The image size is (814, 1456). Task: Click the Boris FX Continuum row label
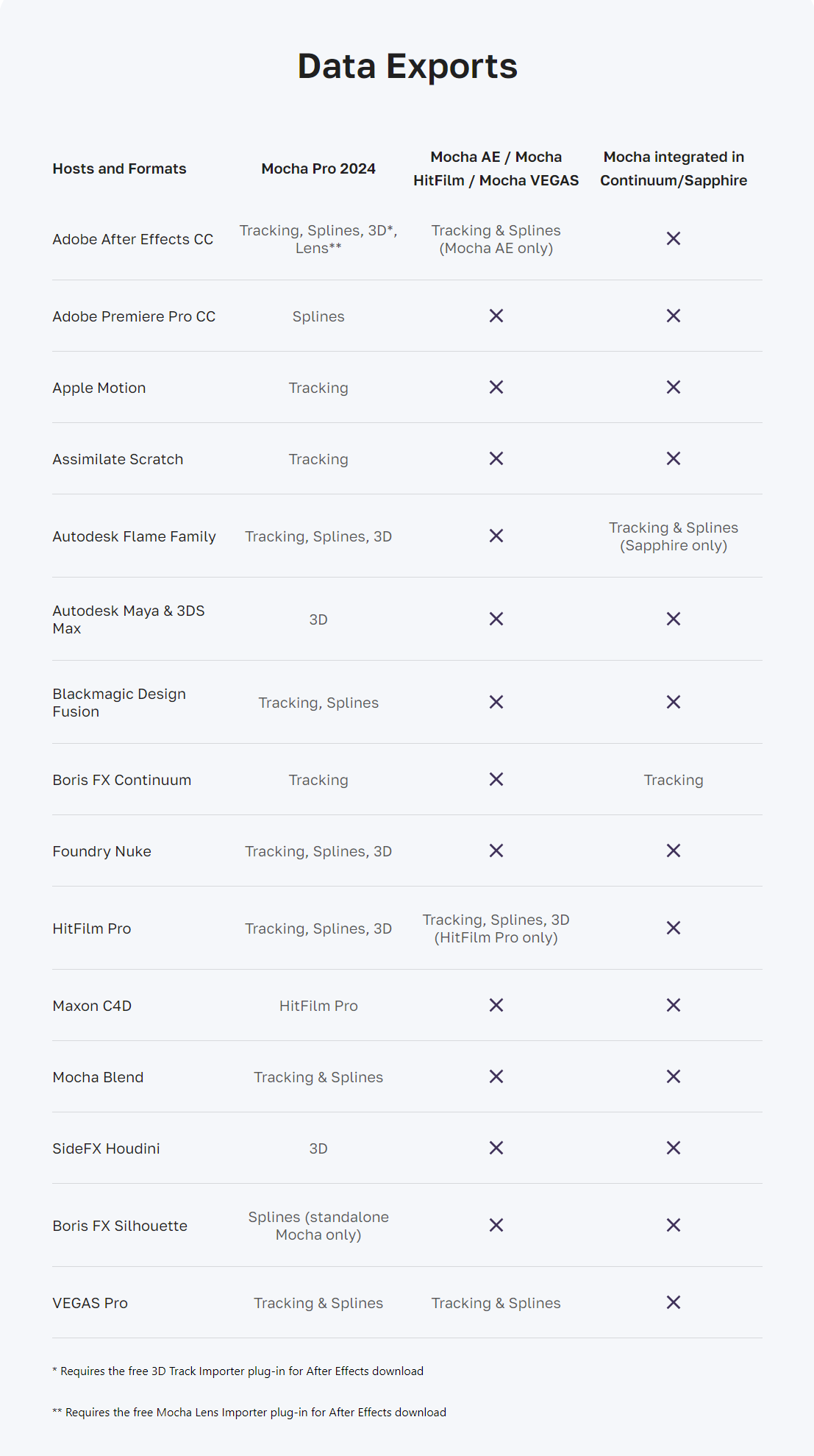click(121, 780)
